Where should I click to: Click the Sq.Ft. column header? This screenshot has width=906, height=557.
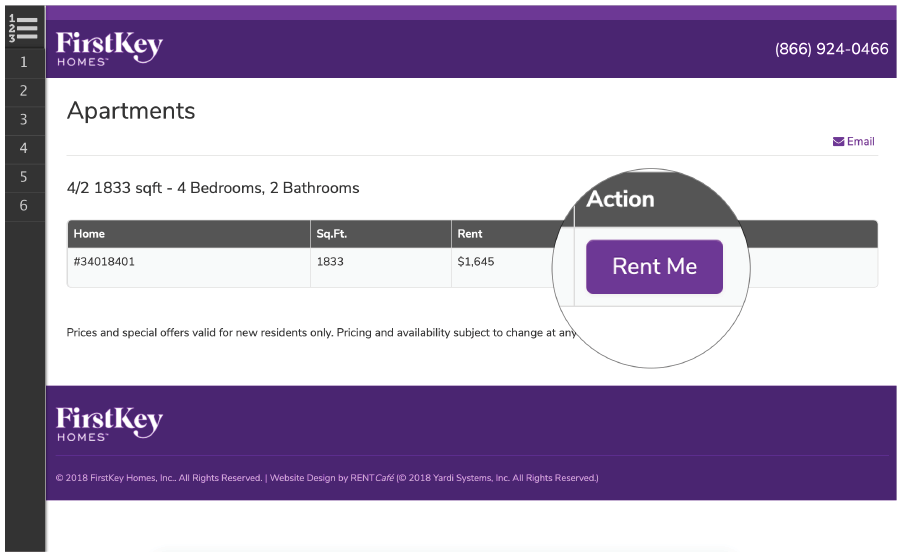click(x=332, y=234)
